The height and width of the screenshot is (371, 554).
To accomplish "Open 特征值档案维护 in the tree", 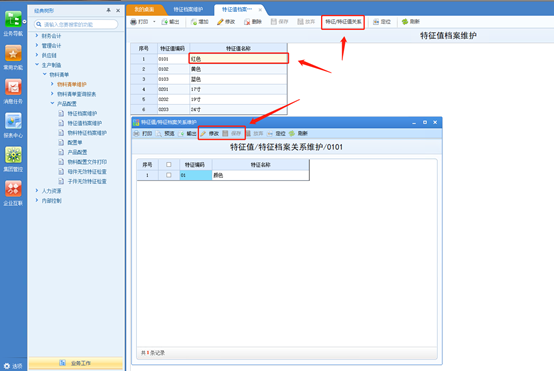I will pyautogui.click(x=85, y=123).
